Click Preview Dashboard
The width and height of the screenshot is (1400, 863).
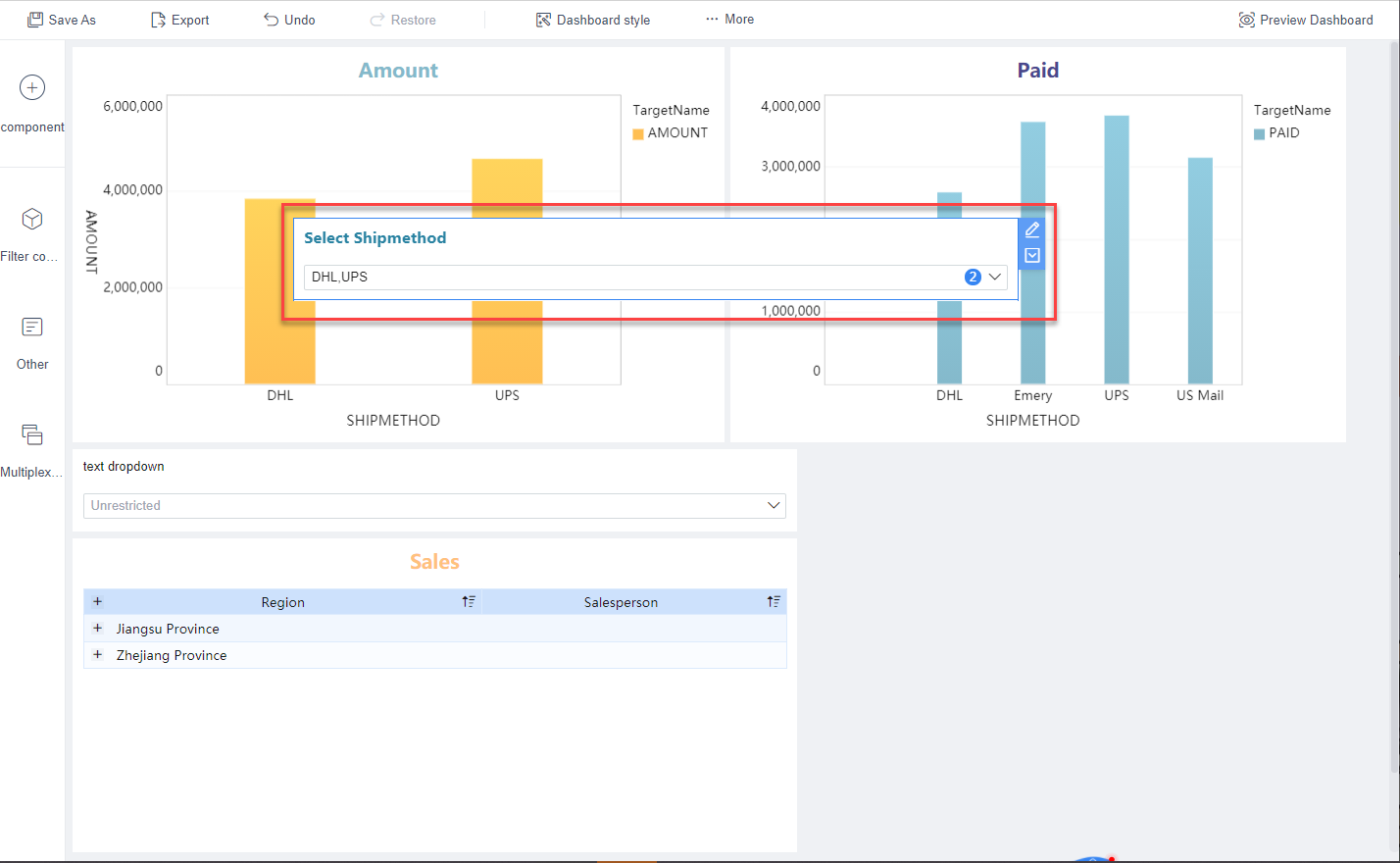pyautogui.click(x=1306, y=20)
